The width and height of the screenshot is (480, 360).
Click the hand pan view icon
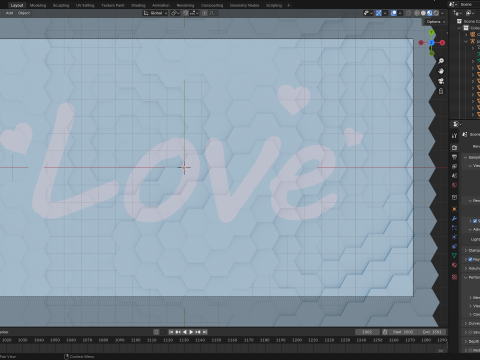pos(441,71)
